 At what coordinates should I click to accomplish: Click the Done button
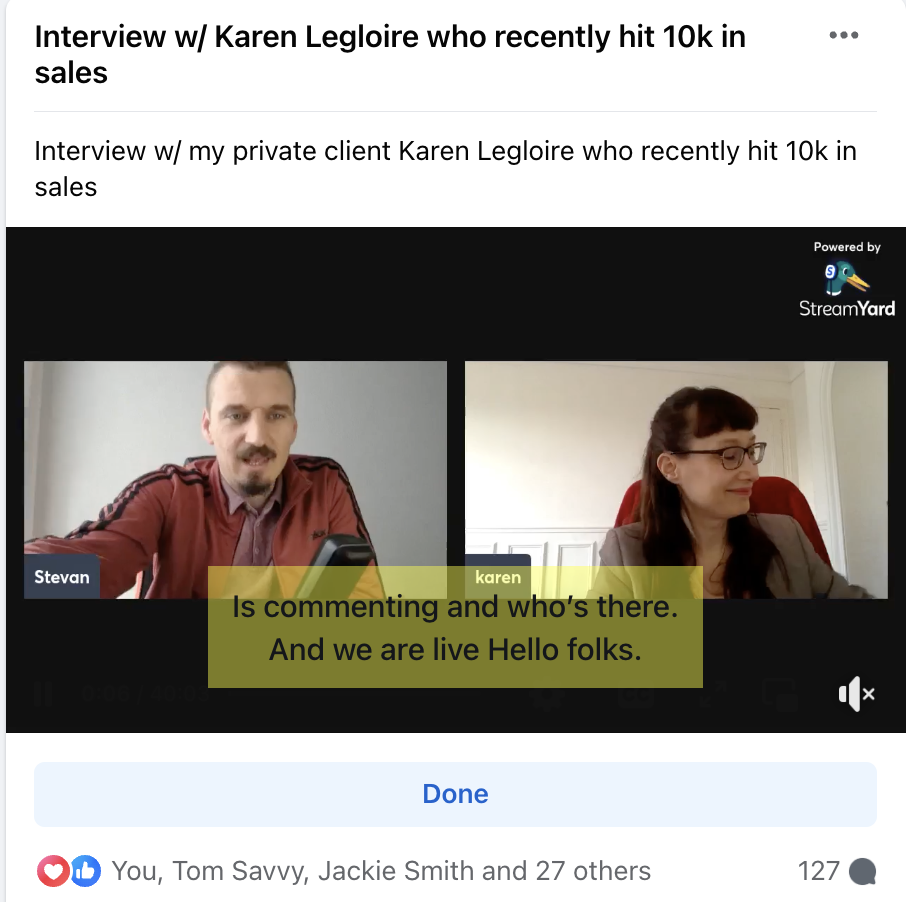(x=455, y=794)
